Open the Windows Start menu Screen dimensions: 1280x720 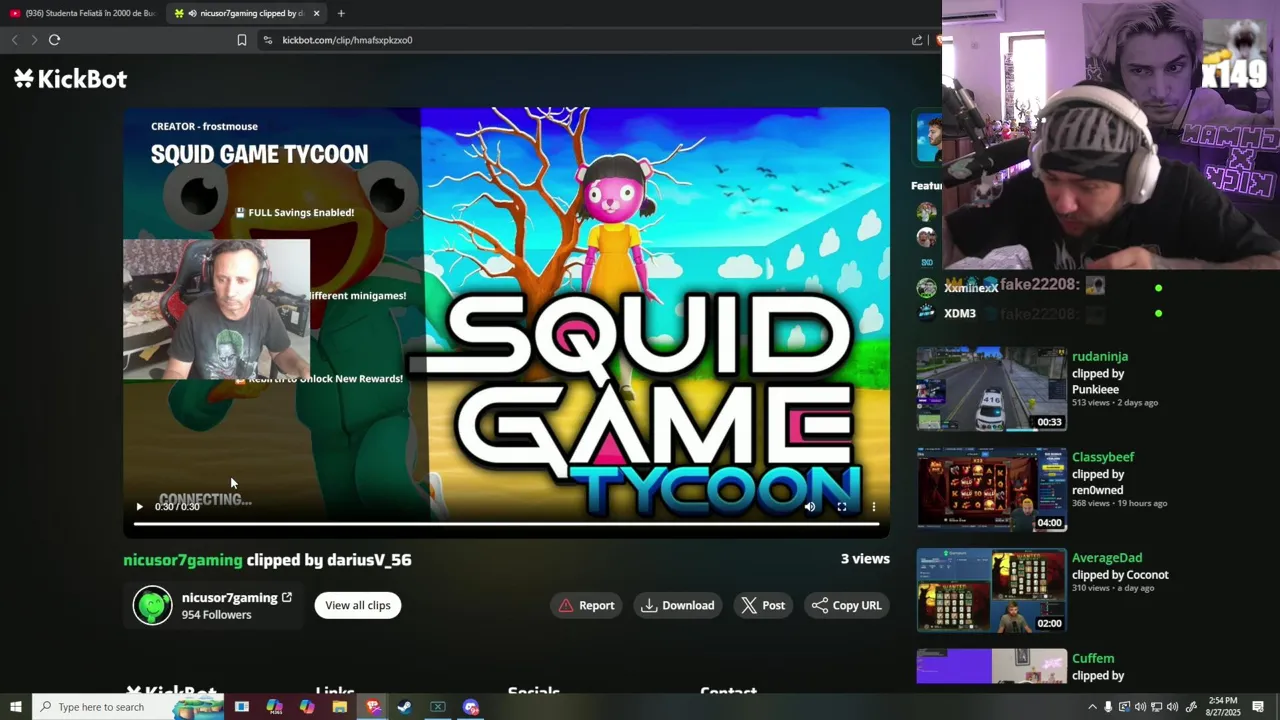(16, 707)
